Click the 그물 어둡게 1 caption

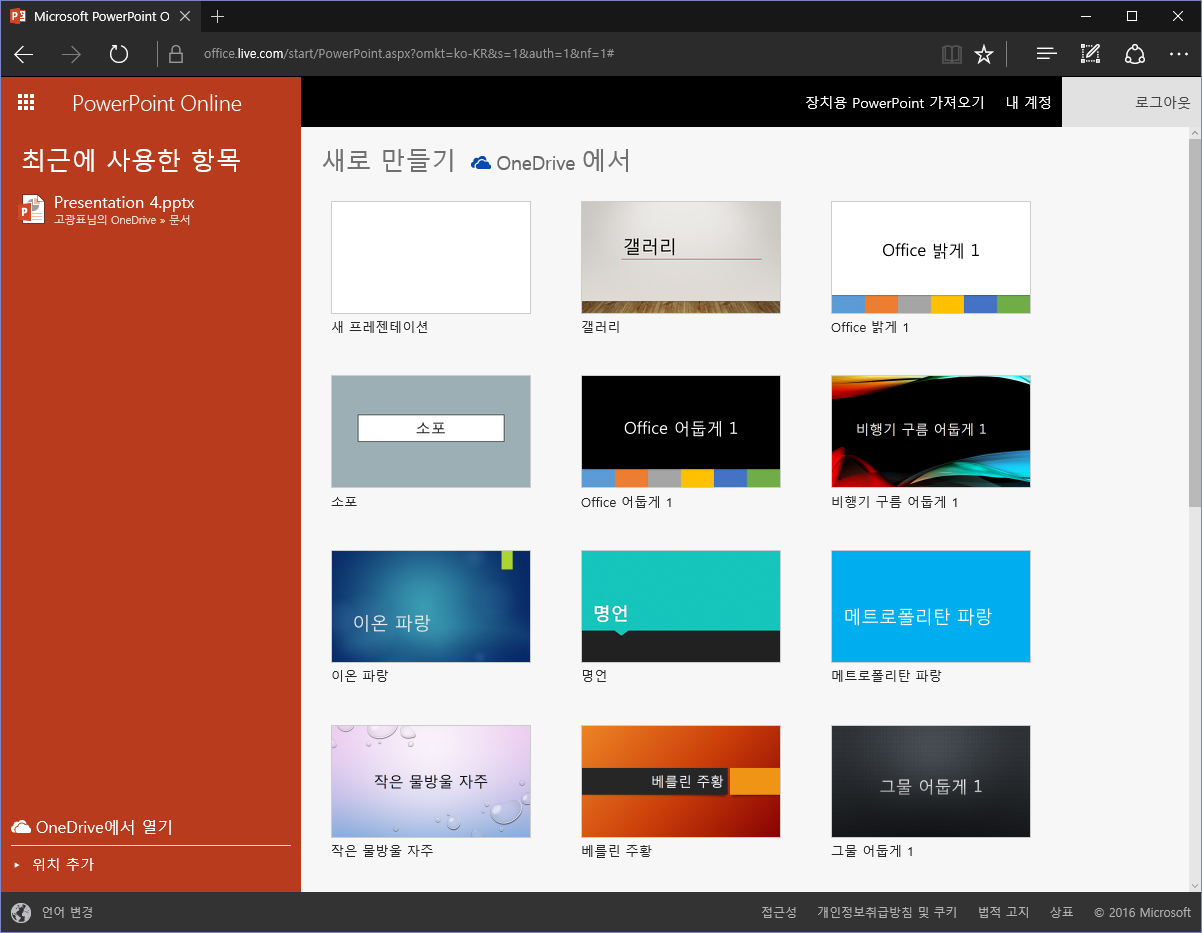click(873, 851)
